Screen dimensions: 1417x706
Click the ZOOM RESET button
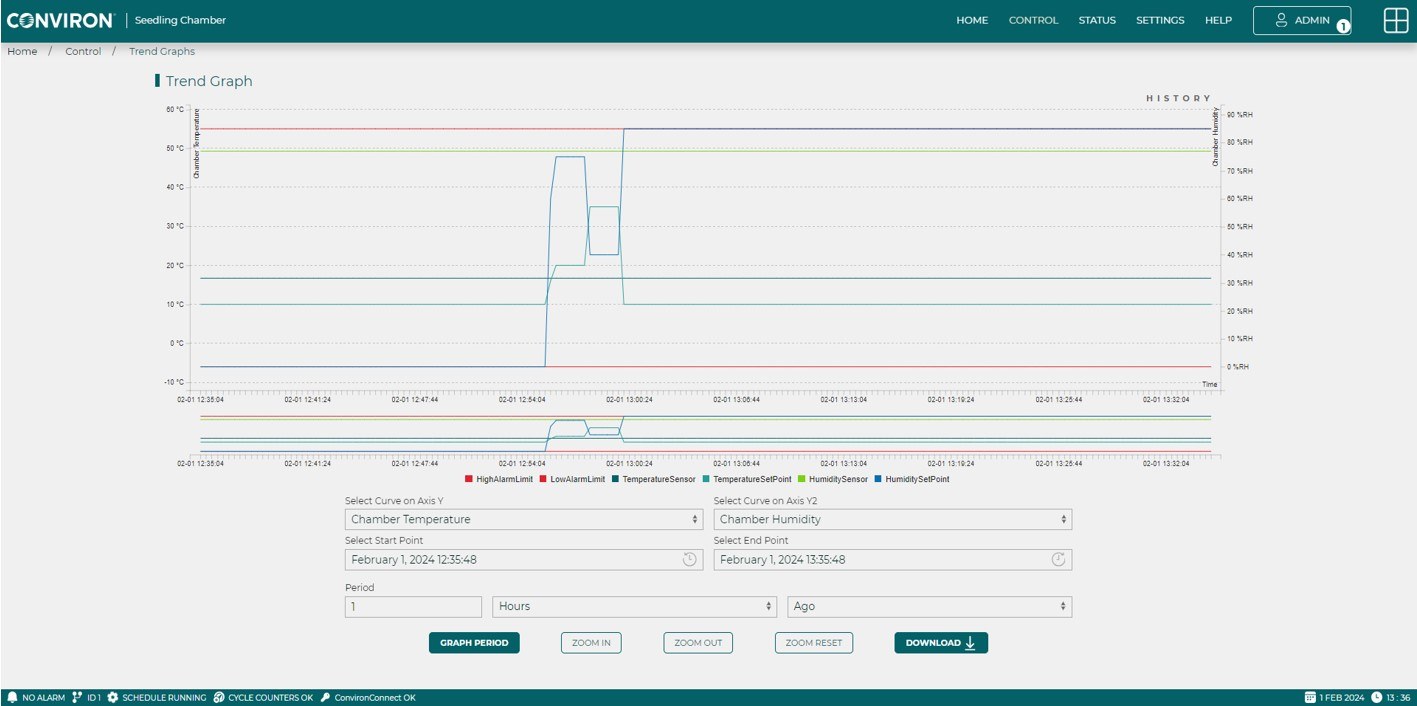[814, 643]
